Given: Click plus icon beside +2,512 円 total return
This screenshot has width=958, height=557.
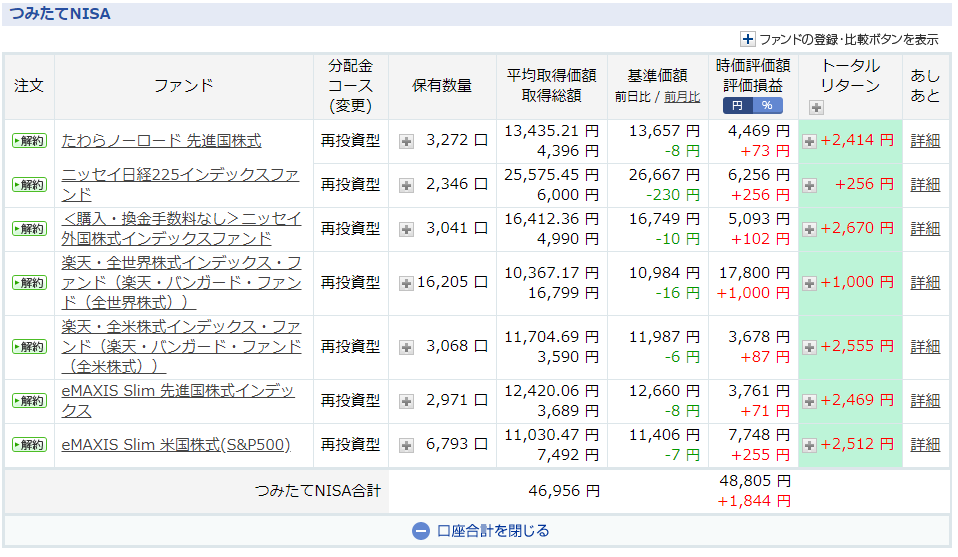Looking at the screenshot, I should tap(809, 445).
